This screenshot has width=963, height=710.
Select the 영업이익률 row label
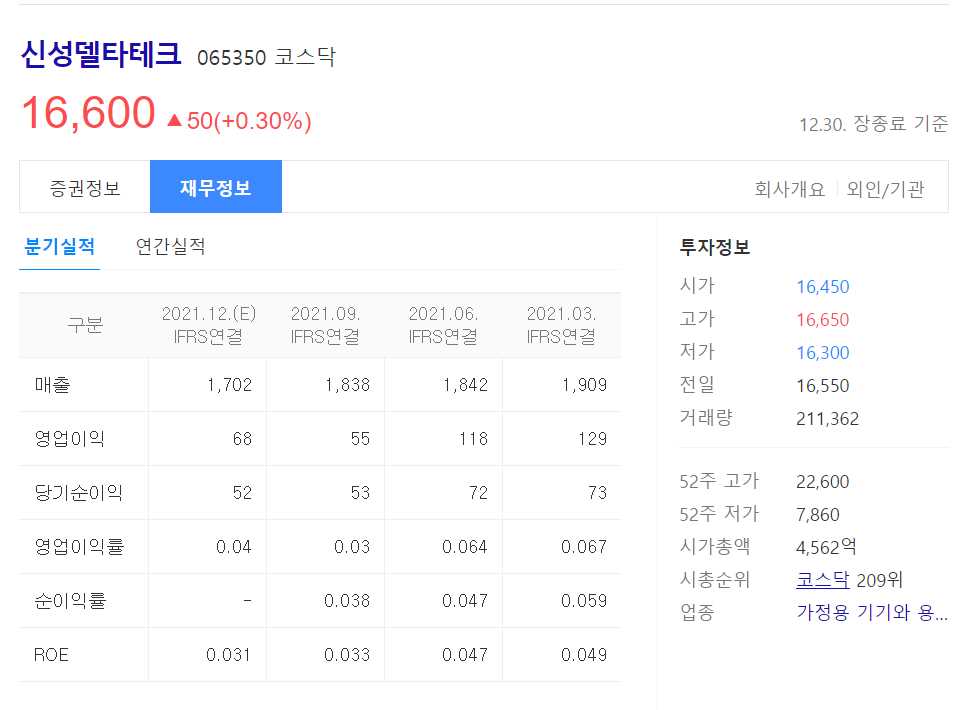79,547
